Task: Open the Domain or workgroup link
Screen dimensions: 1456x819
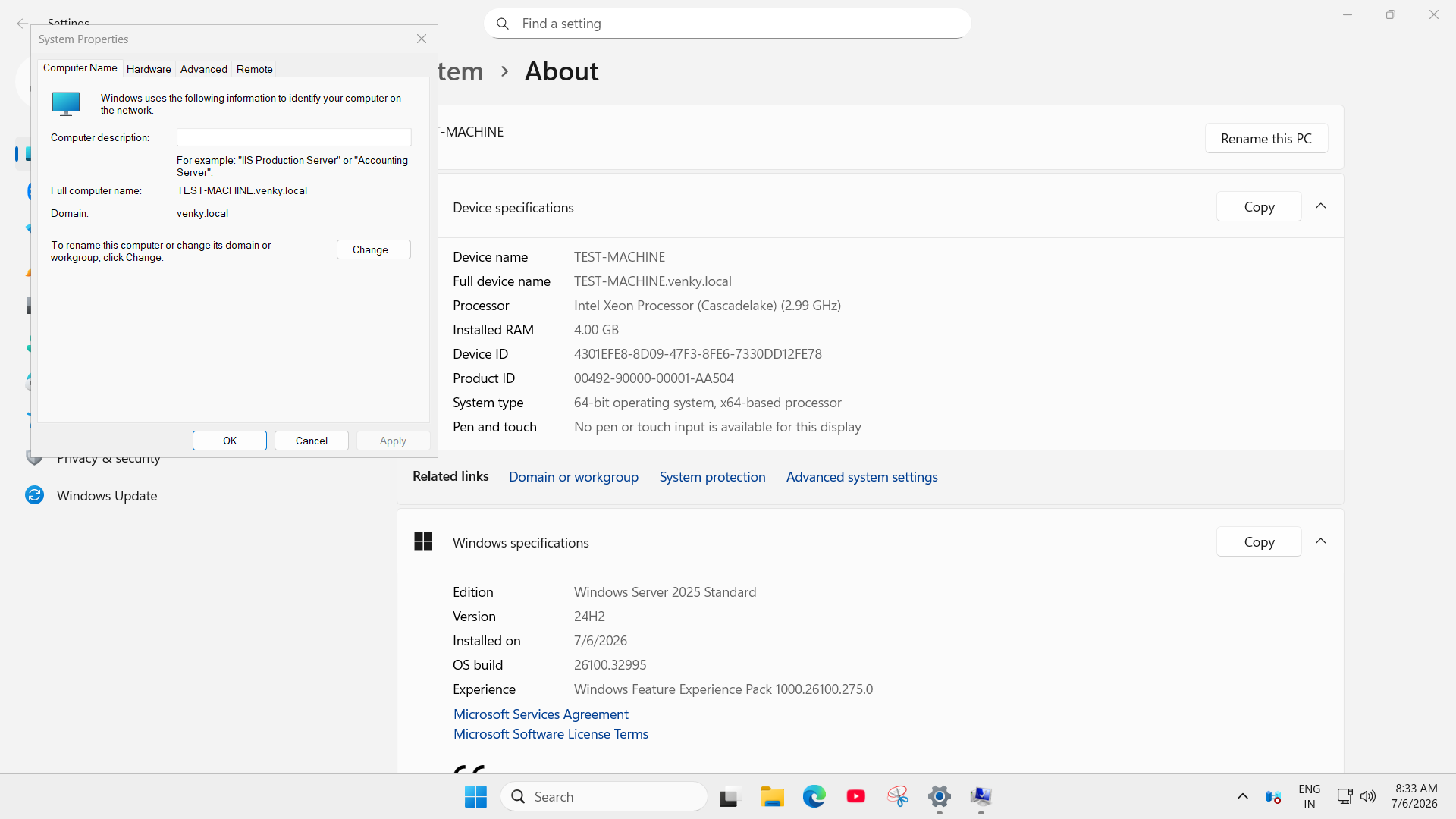Action: coord(573,477)
